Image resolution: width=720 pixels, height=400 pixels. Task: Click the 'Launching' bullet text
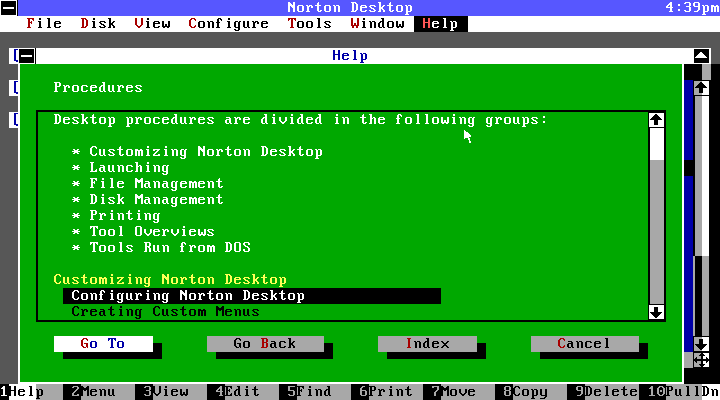pyautogui.click(x=129, y=168)
